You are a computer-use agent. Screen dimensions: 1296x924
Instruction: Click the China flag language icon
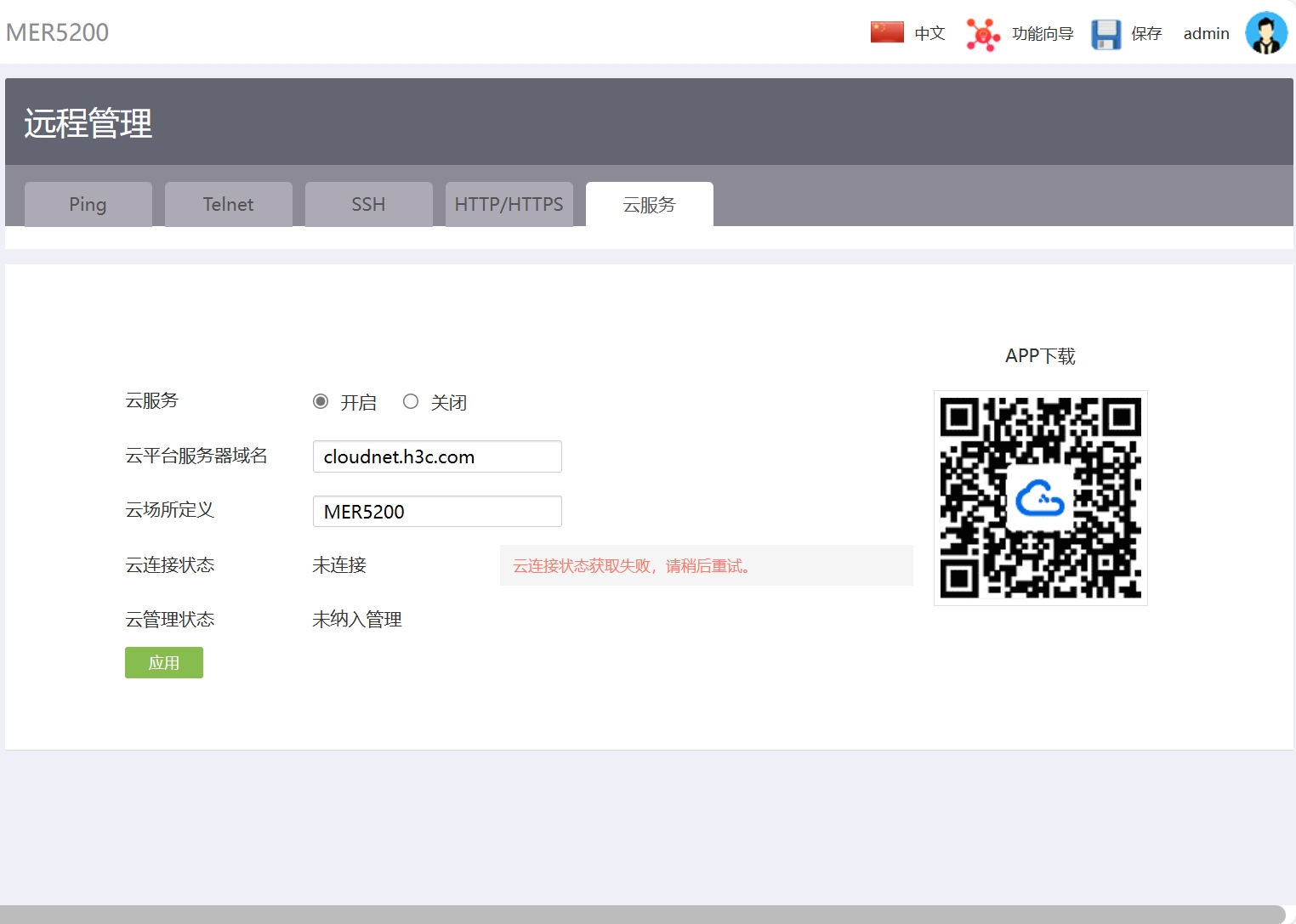pos(887,32)
